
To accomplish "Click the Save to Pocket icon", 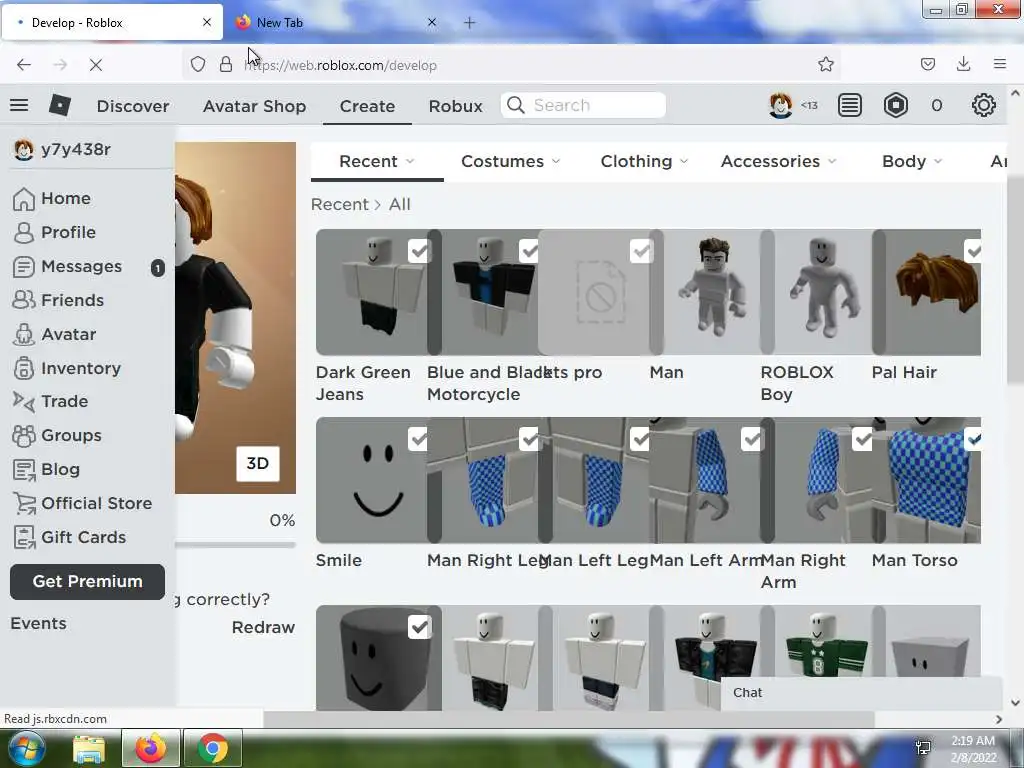I will (x=927, y=64).
